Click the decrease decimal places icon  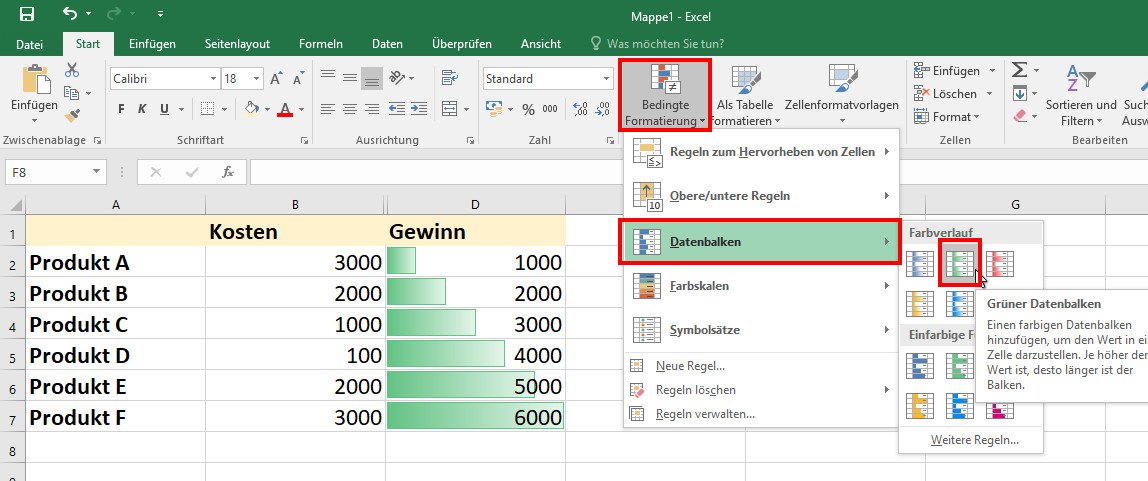[x=603, y=109]
